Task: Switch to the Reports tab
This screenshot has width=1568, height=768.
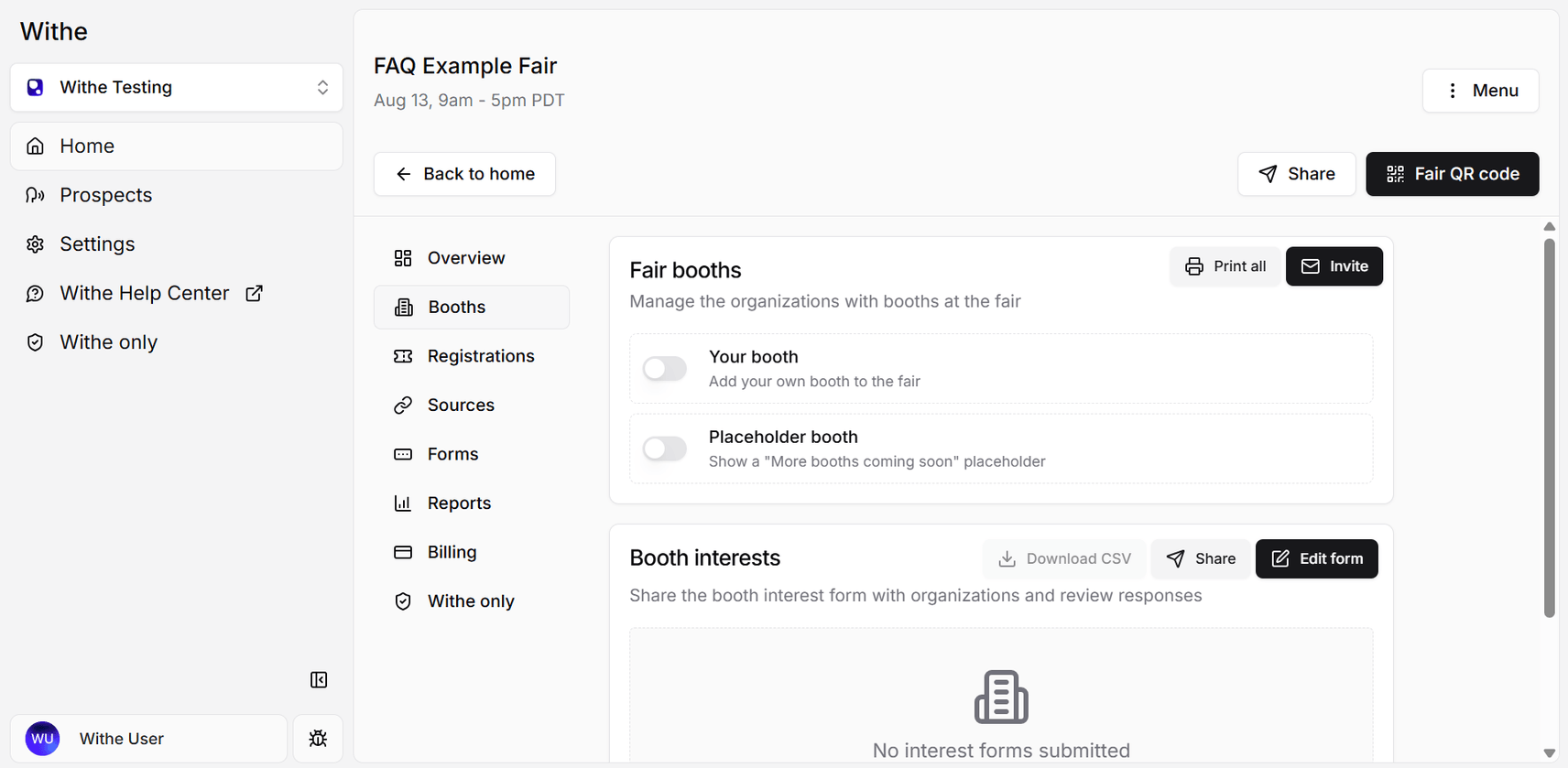Action: (472, 503)
